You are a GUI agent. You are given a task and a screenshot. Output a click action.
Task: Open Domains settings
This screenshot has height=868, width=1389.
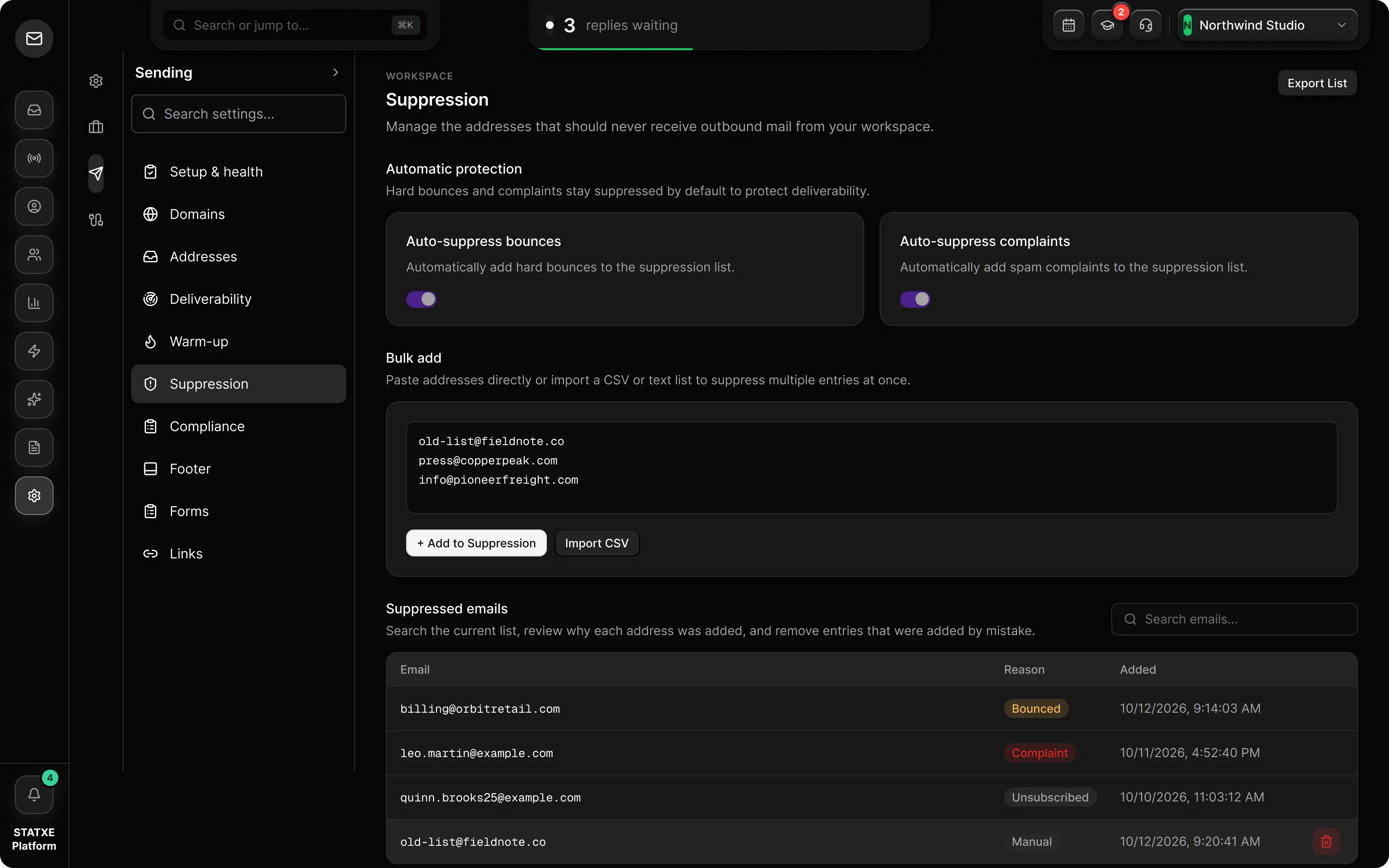tap(238, 214)
